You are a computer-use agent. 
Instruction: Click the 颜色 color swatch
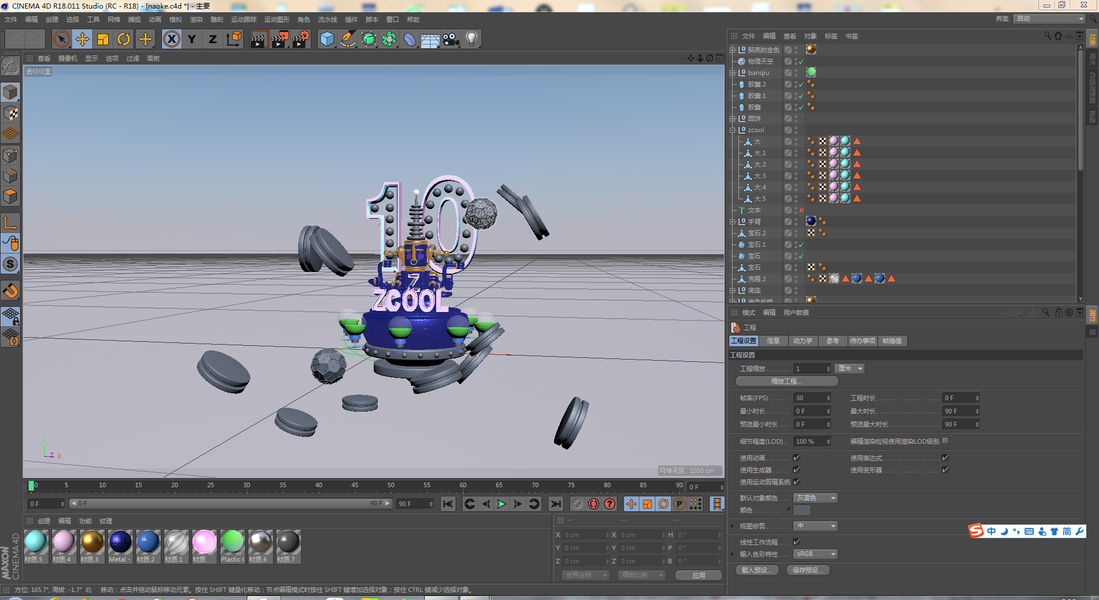click(802, 510)
